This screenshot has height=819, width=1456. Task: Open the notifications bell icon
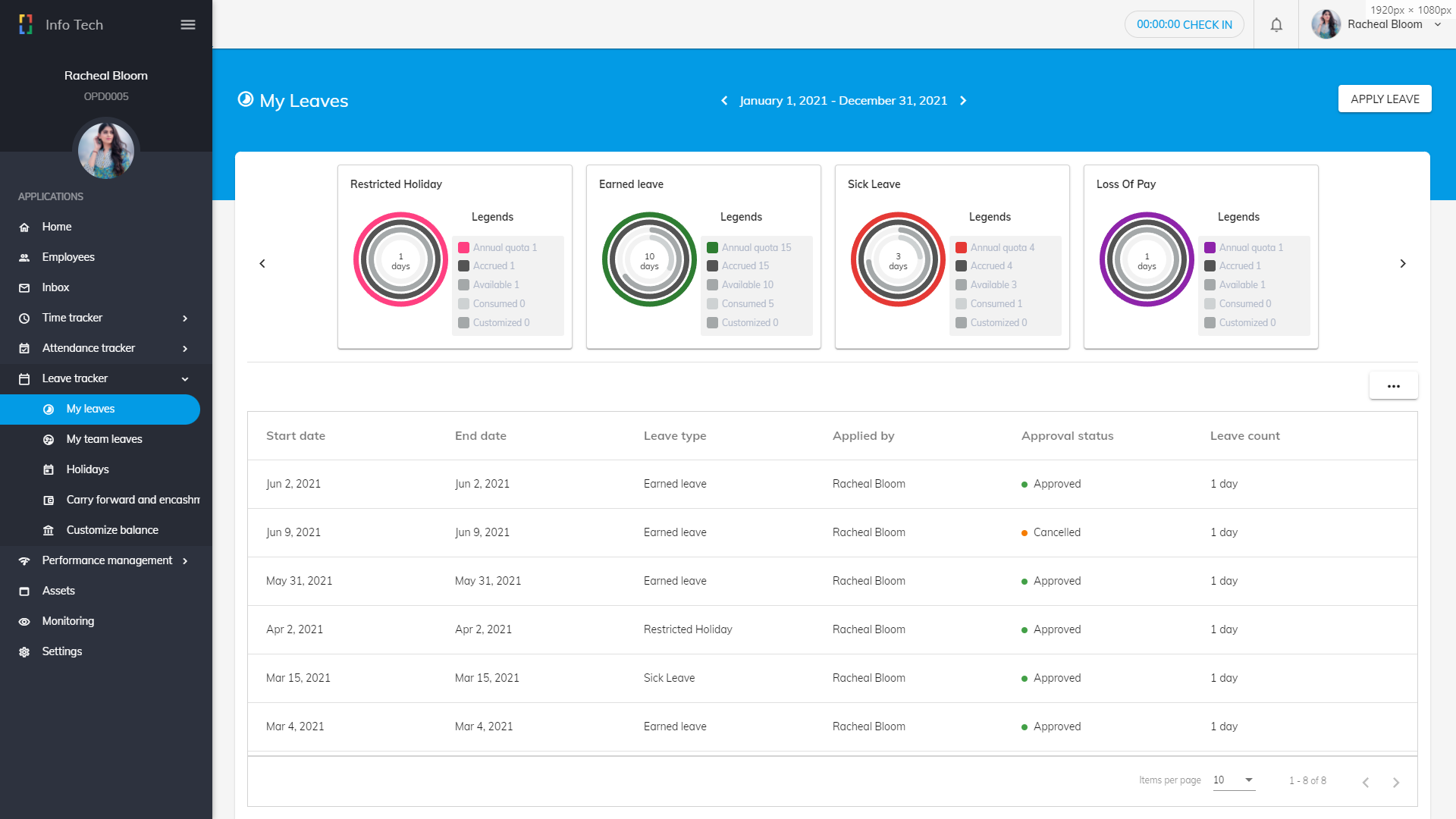click(1276, 24)
